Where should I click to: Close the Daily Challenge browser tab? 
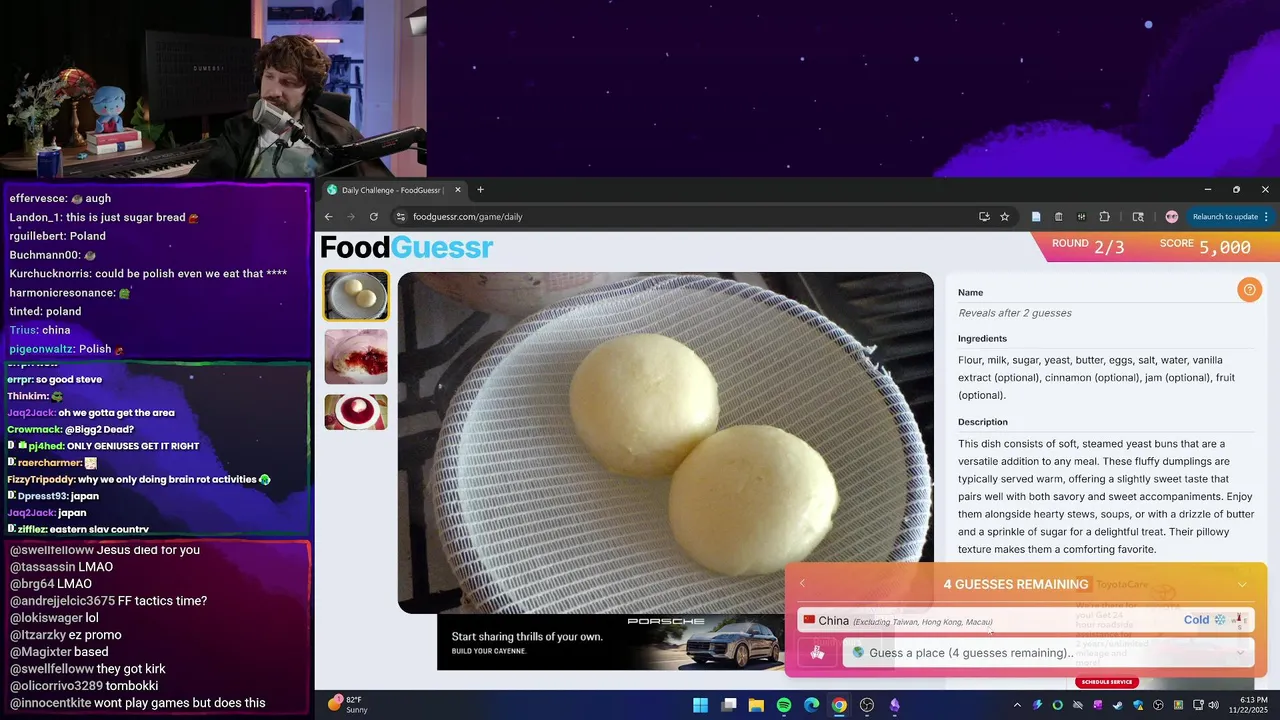458,190
